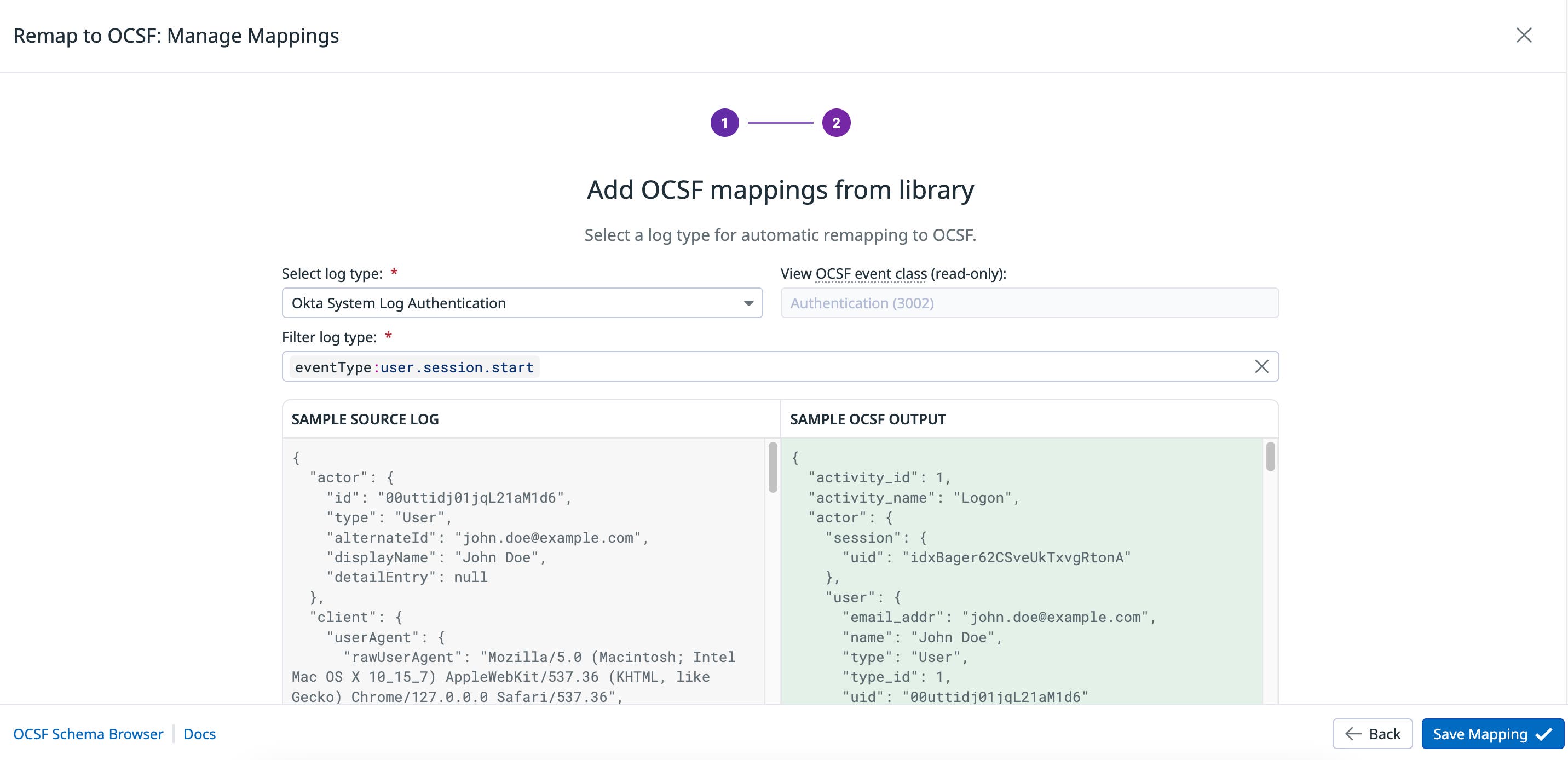This screenshot has width=1568, height=760.
Task: Click inside the Filter log type field
Action: tap(852, 366)
